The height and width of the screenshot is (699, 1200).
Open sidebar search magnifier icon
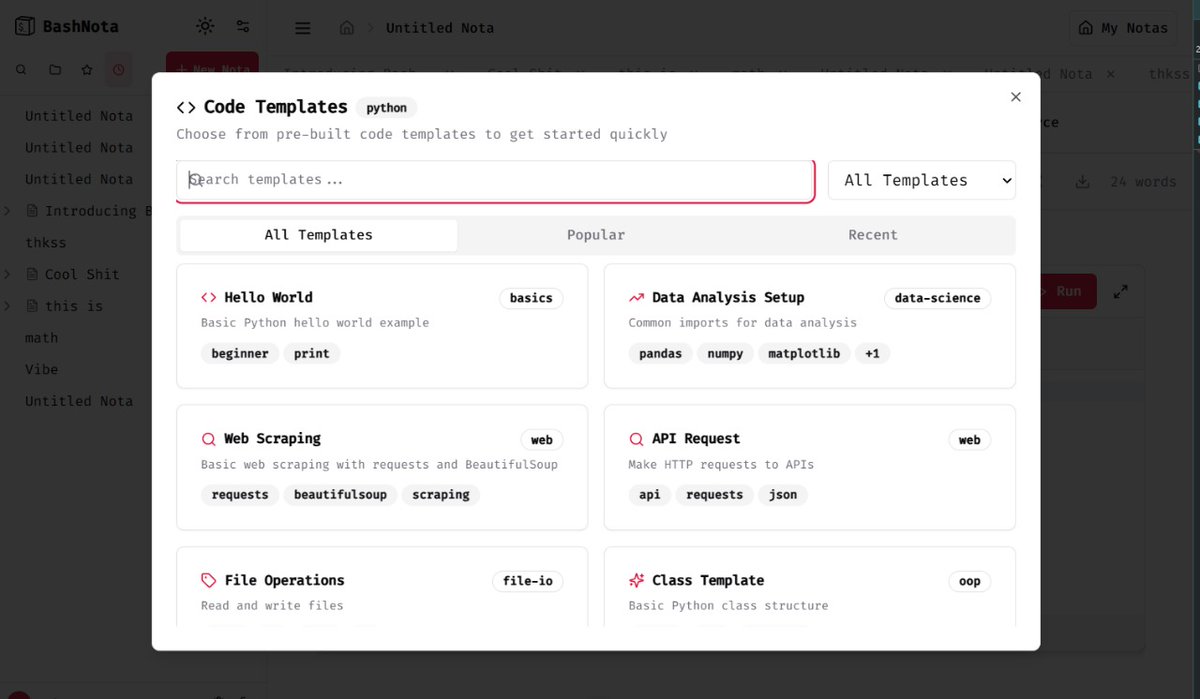[x=22, y=70]
